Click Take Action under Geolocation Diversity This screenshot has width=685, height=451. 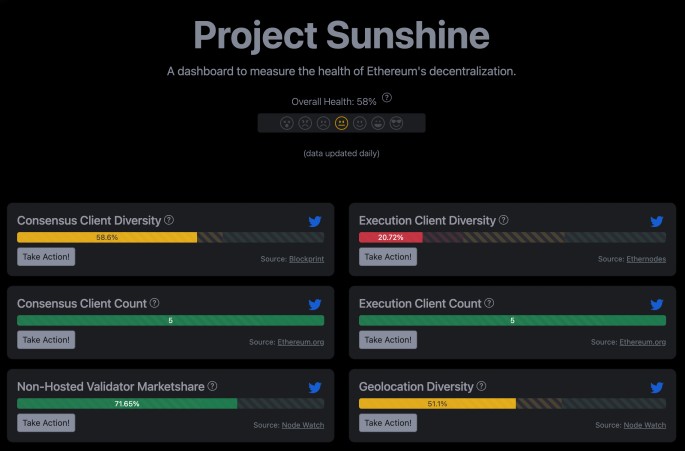click(x=388, y=423)
